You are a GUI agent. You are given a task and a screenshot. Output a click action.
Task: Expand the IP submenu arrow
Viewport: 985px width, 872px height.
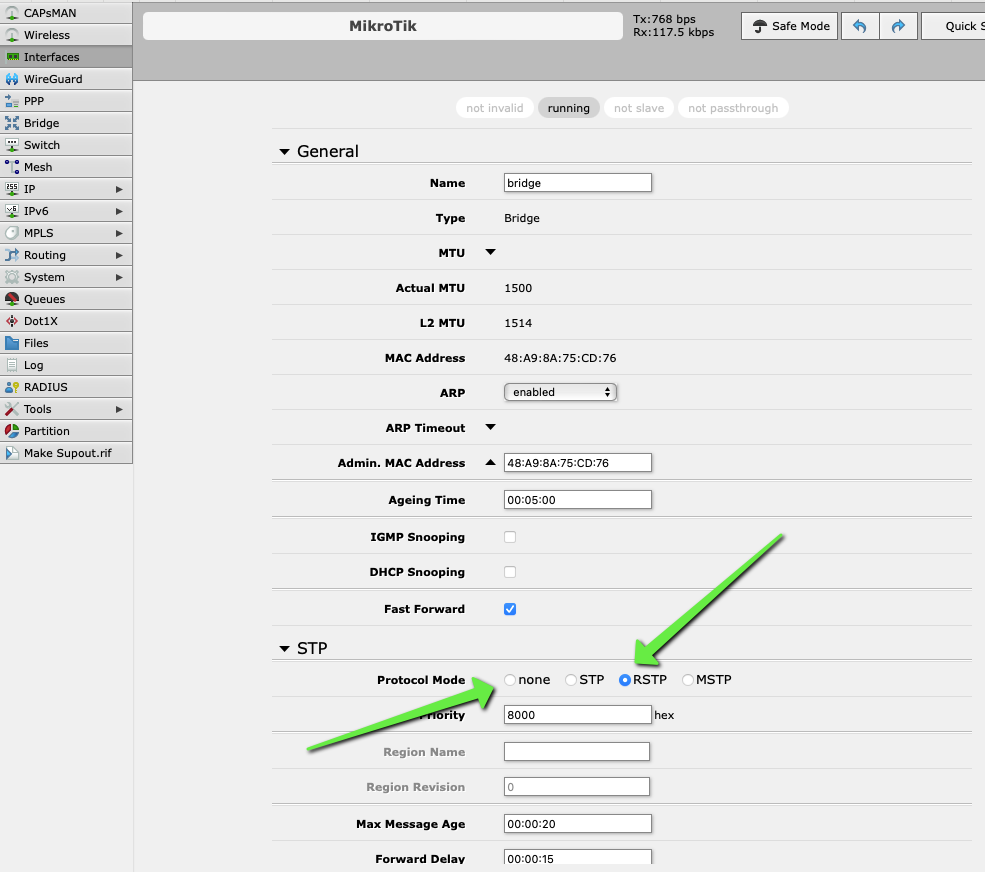(x=119, y=189)
